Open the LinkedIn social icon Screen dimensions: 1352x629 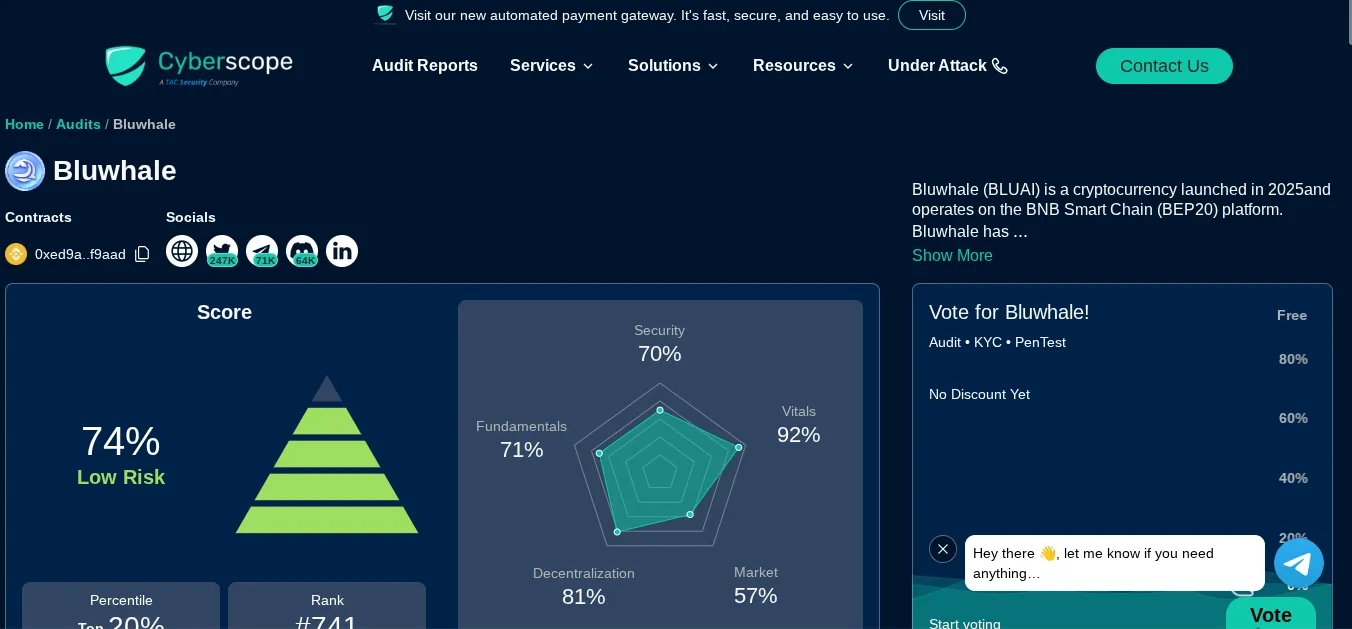tap(342, 251)
